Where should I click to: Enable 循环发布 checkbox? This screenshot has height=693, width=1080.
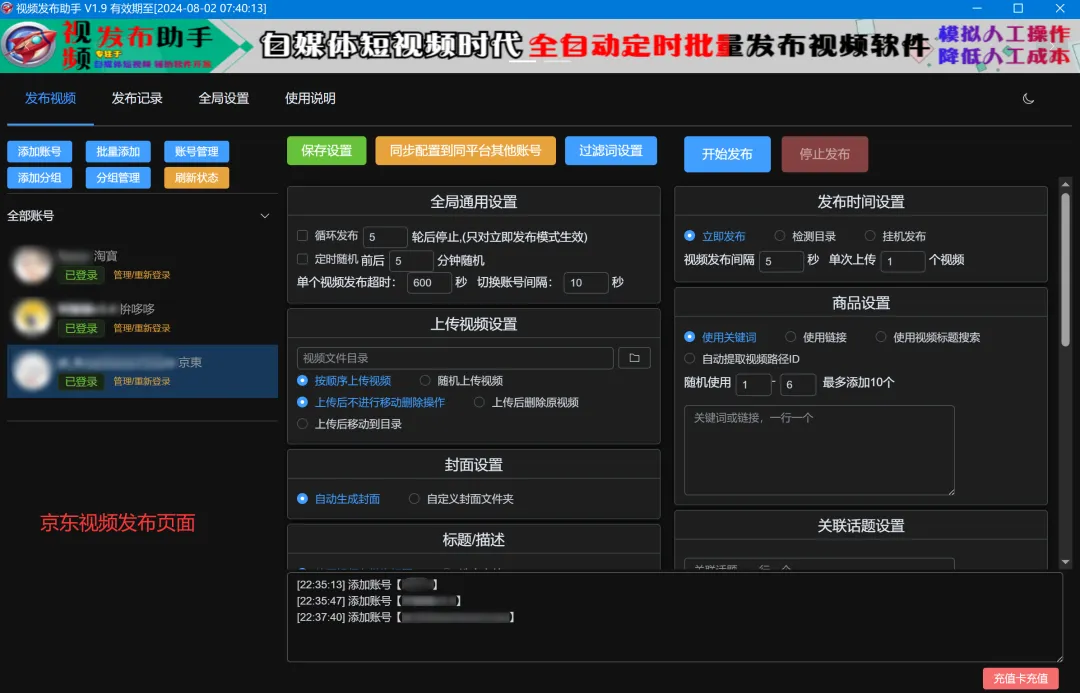pyautogui.click(x=302, y=236)
